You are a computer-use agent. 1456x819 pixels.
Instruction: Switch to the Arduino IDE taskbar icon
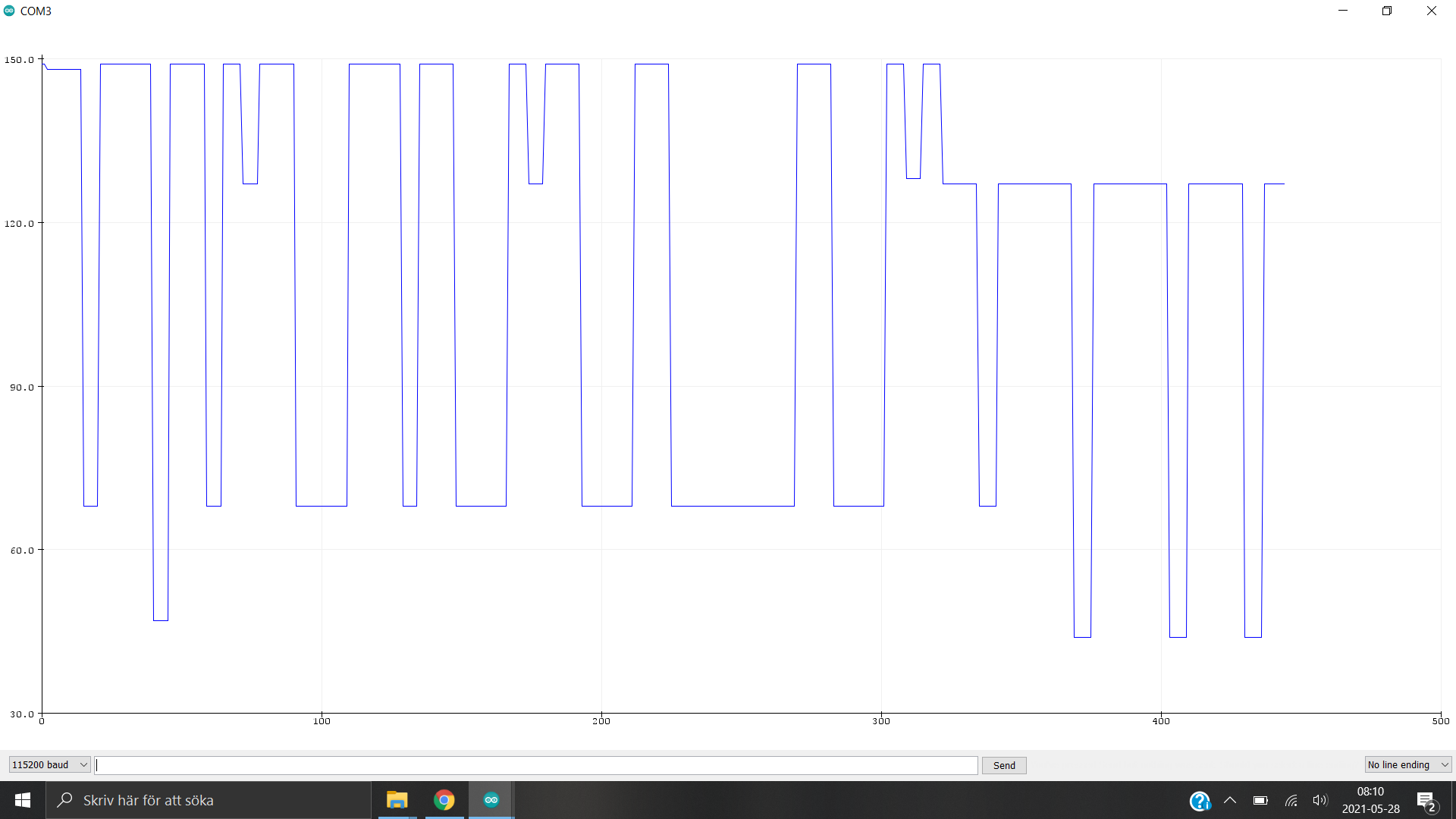[x=491, y=800]
